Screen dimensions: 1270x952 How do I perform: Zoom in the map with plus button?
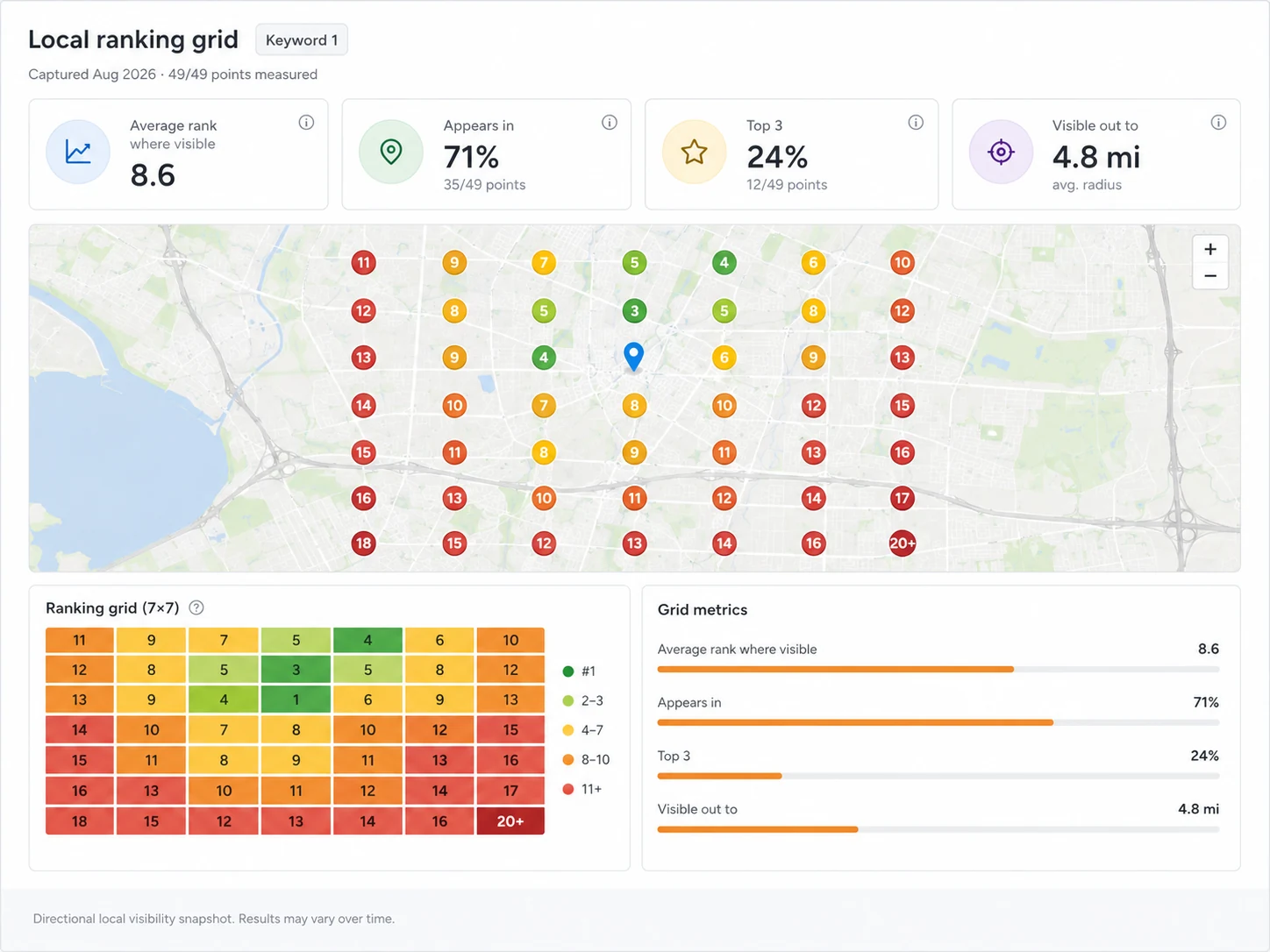[x=1210, y=249]
